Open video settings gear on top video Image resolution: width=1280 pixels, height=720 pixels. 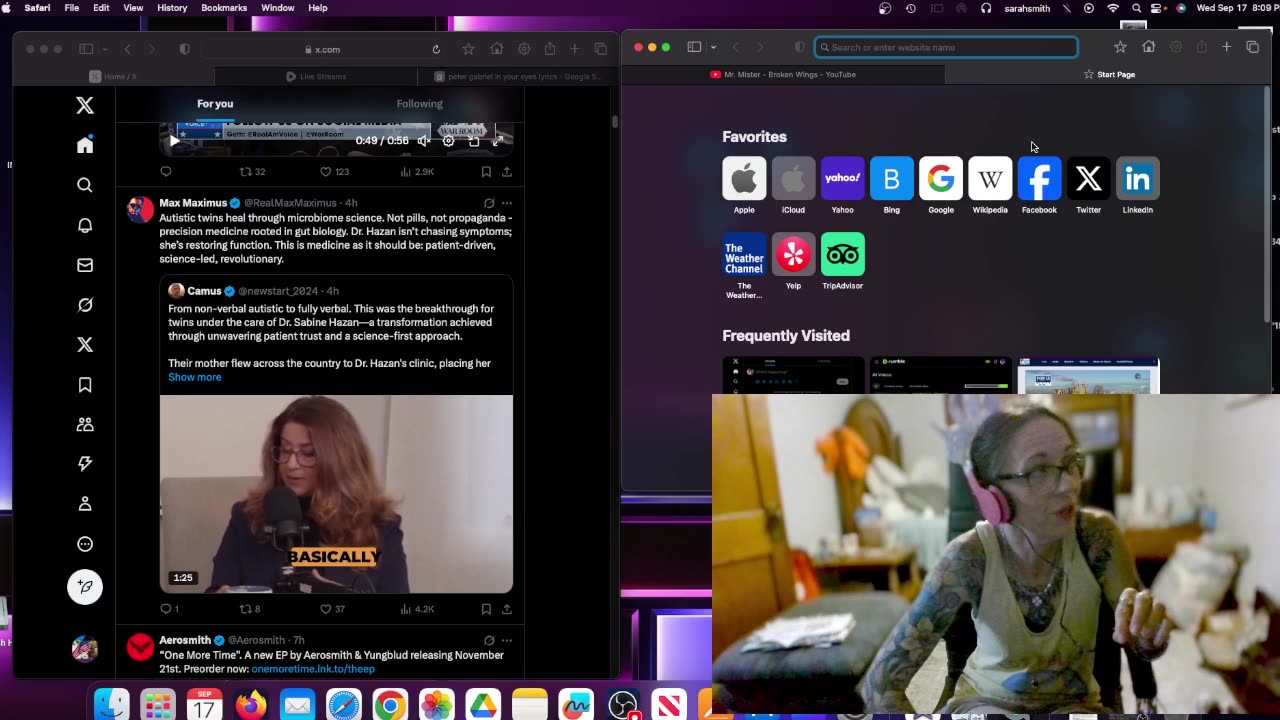448,141
